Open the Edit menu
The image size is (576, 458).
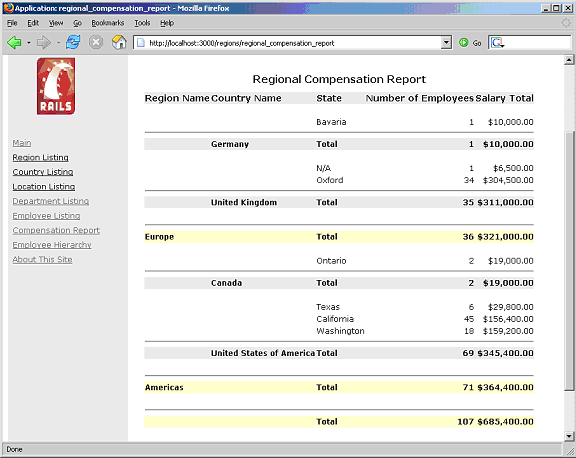[33, 23]
